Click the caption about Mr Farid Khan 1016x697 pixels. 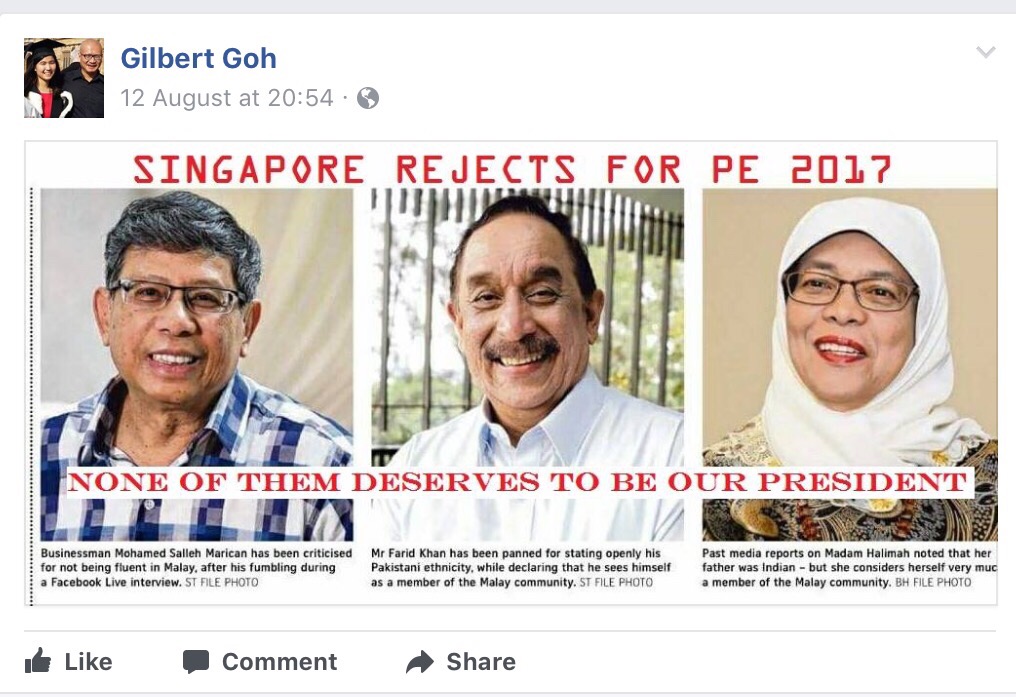point(521,567)
